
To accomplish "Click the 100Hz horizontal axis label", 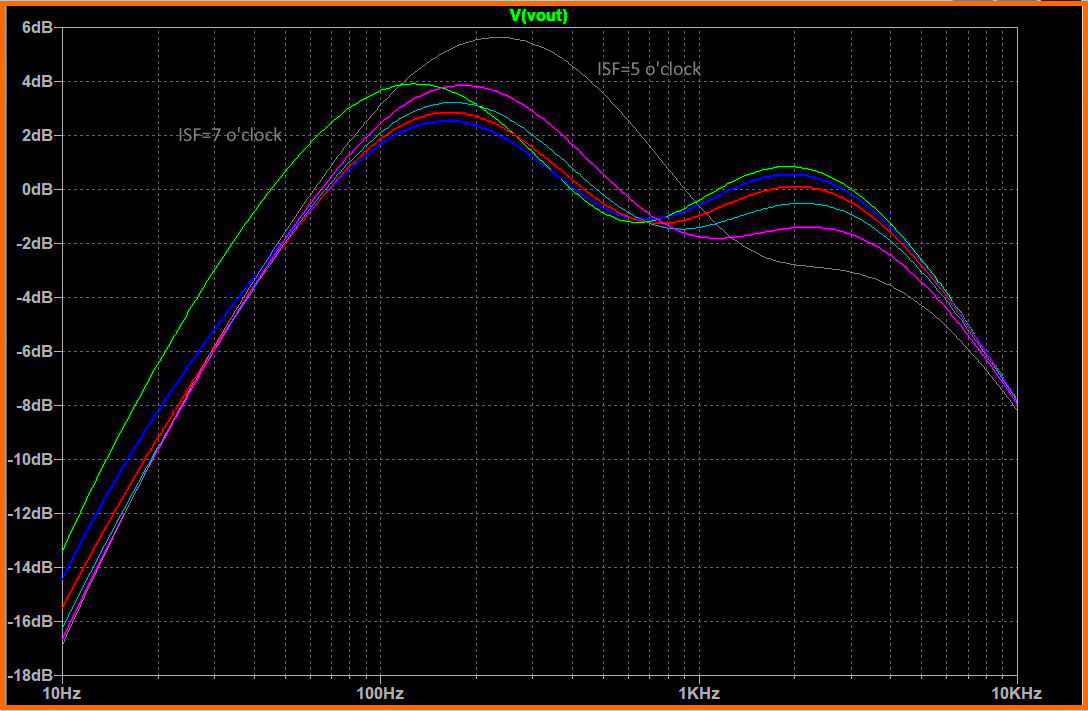I will coord(379,693).
